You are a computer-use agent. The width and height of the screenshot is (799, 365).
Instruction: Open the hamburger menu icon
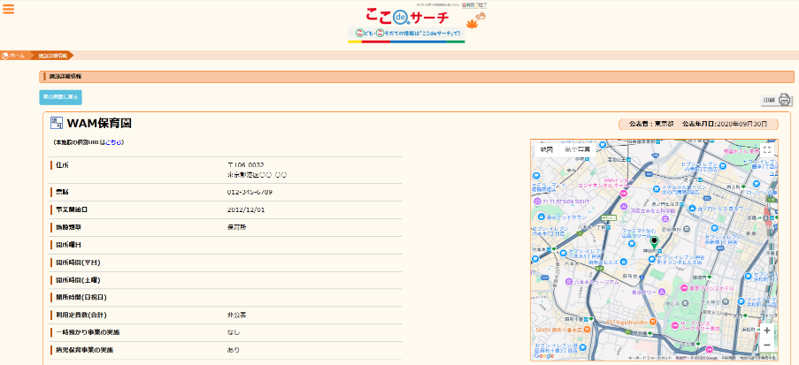pyautogui.click(x=9, y=9)
